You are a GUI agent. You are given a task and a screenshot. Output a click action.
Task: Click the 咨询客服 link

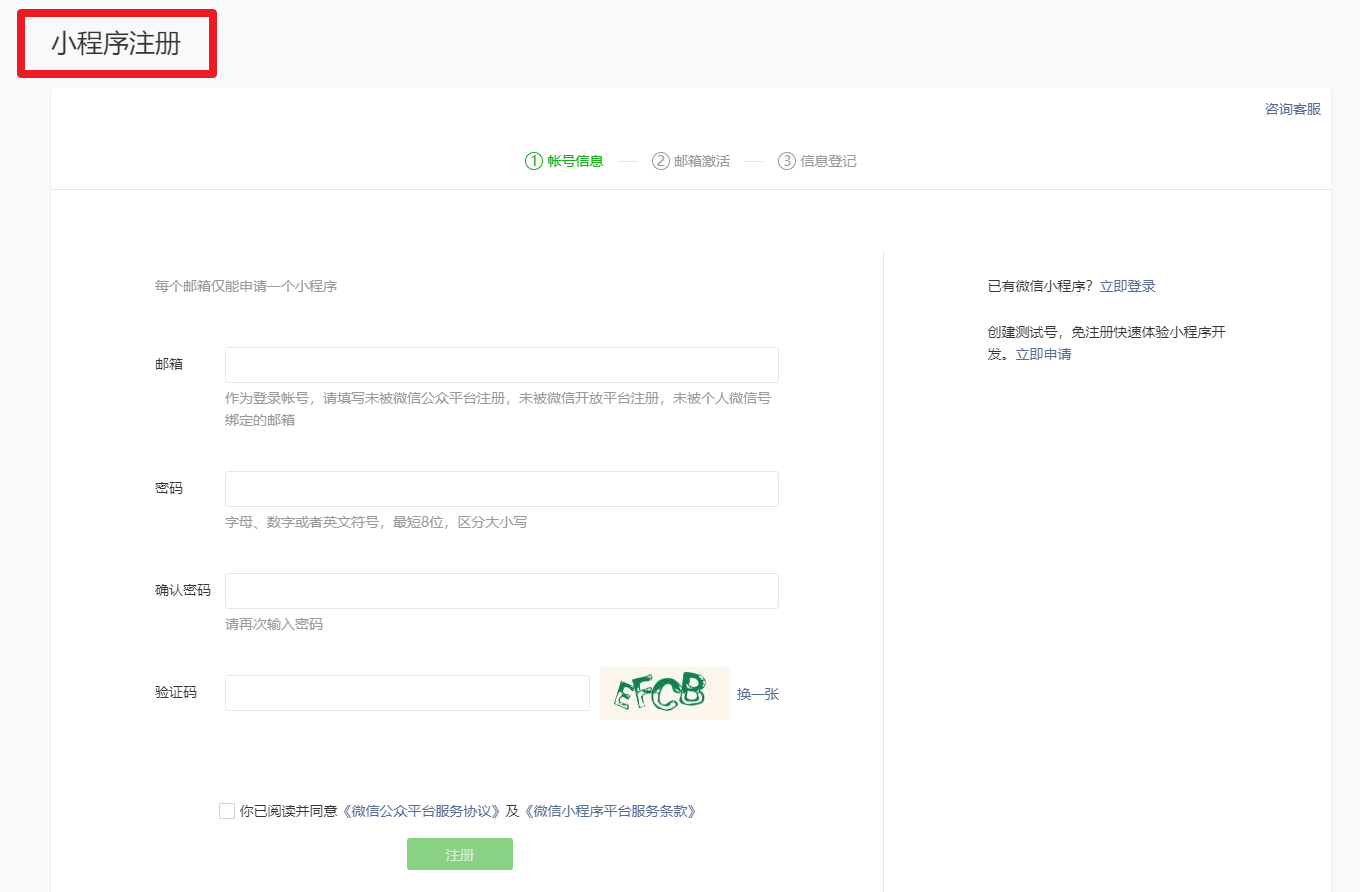click(1292, 109)
